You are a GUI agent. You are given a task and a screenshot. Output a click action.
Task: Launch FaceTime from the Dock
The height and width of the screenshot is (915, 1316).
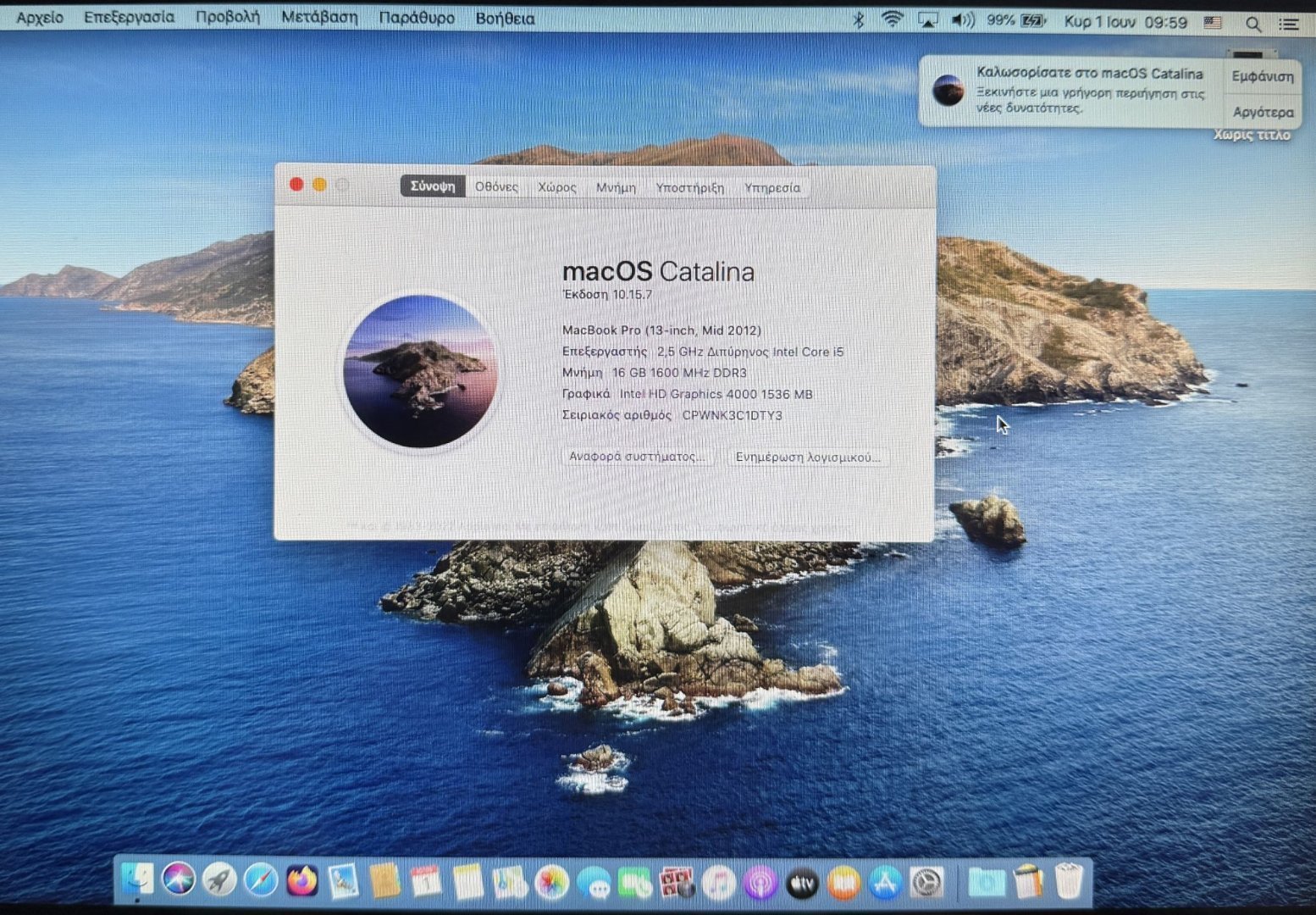tap(635, 884)
